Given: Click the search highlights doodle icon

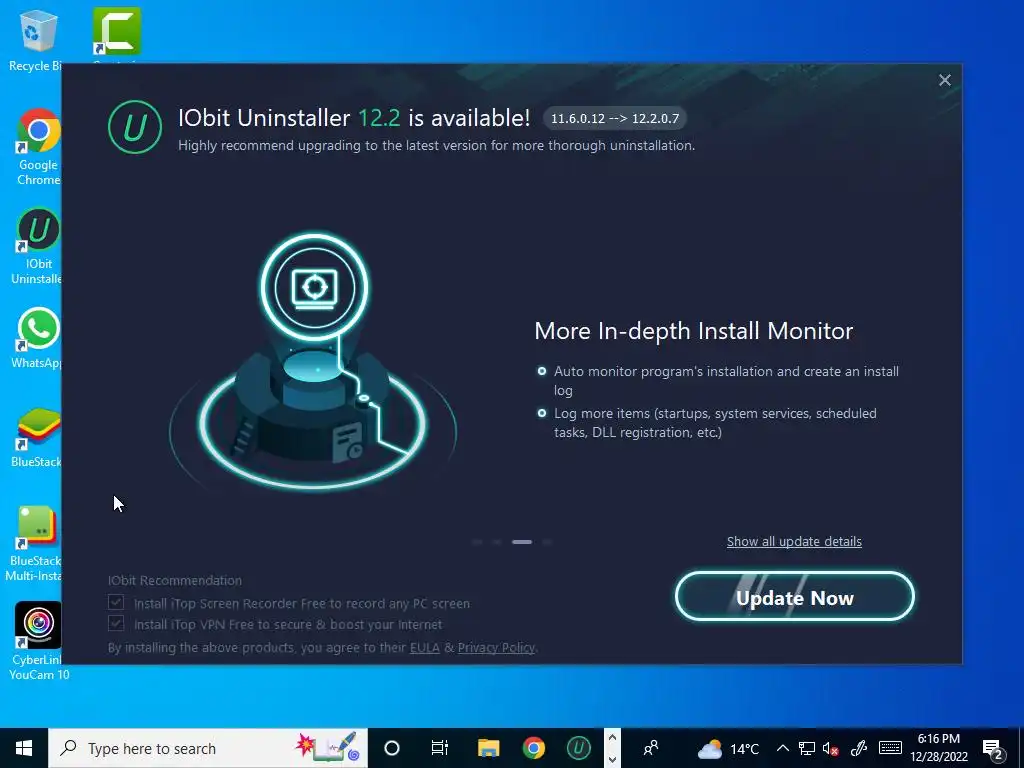Looking at the screenshot, I should 328,748.
